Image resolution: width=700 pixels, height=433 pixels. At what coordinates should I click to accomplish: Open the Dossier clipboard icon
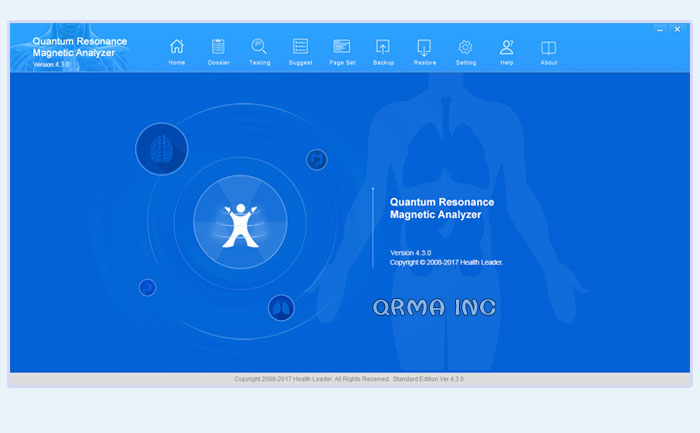(218, 46)
